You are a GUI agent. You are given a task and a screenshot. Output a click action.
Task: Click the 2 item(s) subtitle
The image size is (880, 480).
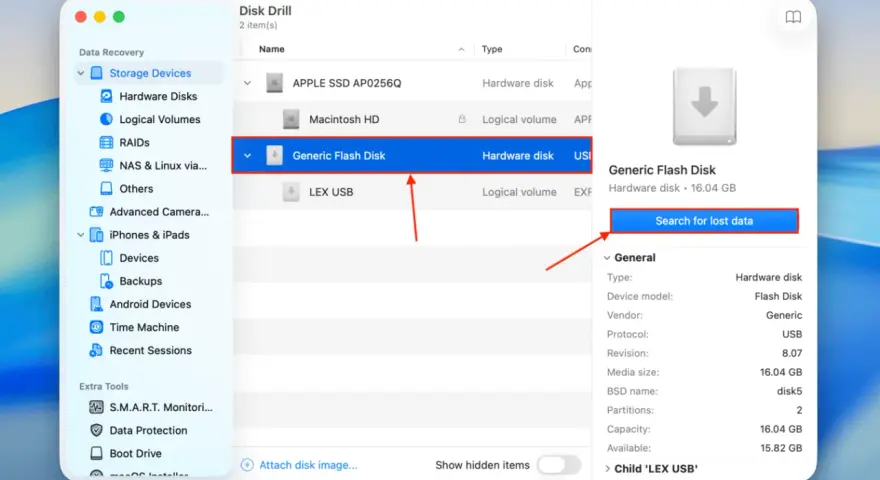258,25
